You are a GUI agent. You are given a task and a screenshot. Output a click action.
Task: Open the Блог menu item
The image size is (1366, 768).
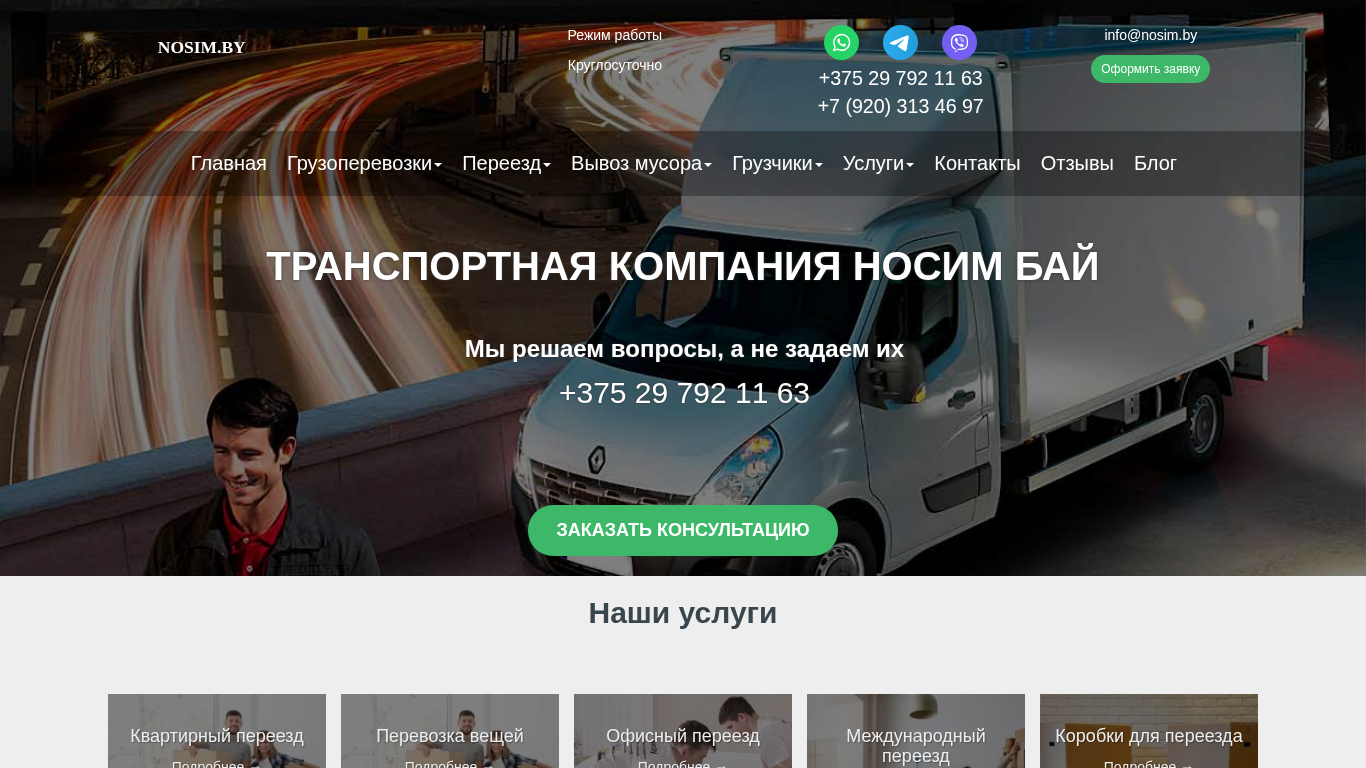click(x=1155, y=163)
